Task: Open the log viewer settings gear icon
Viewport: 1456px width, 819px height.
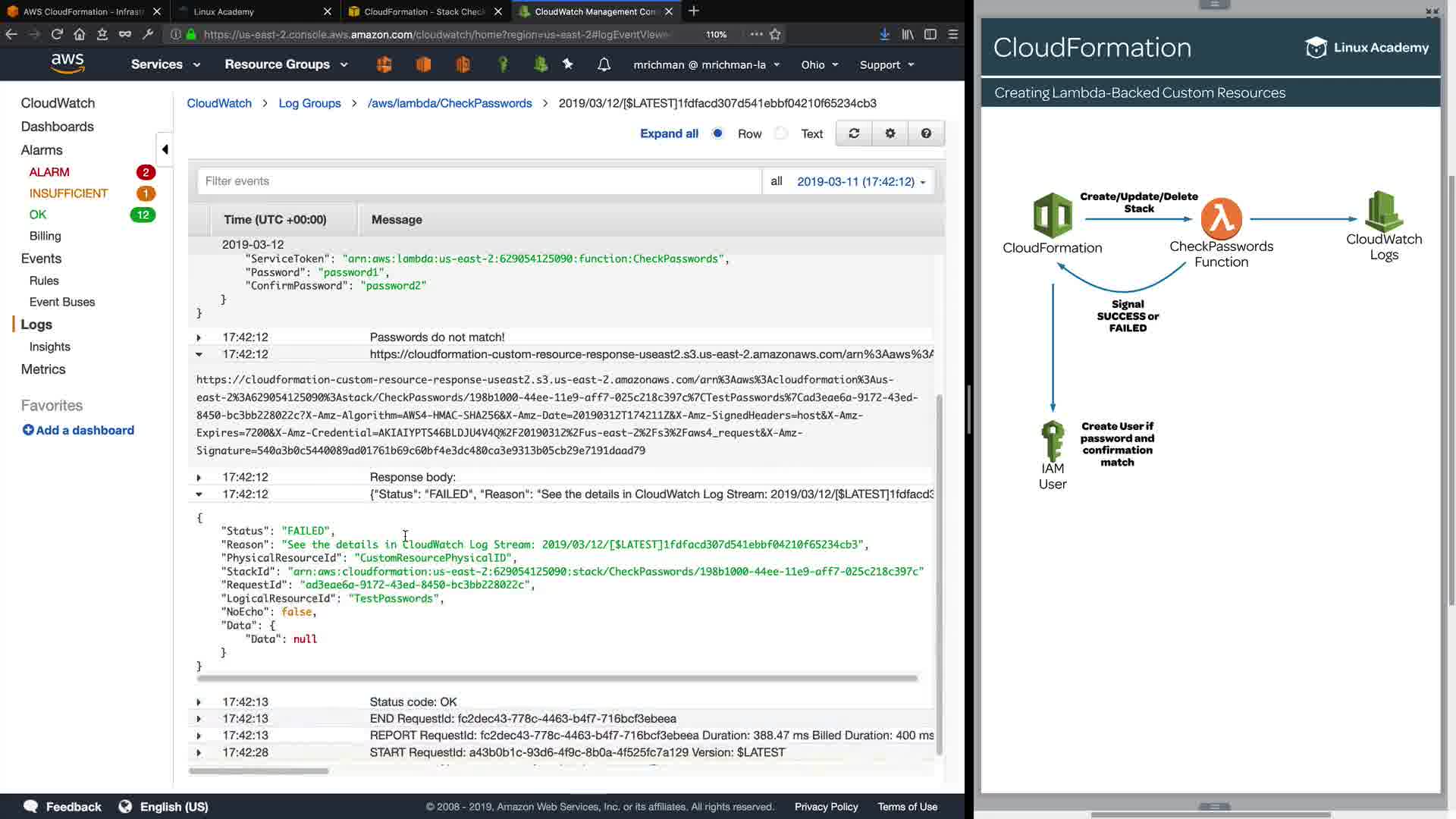Action: click(x=890, y=133)
